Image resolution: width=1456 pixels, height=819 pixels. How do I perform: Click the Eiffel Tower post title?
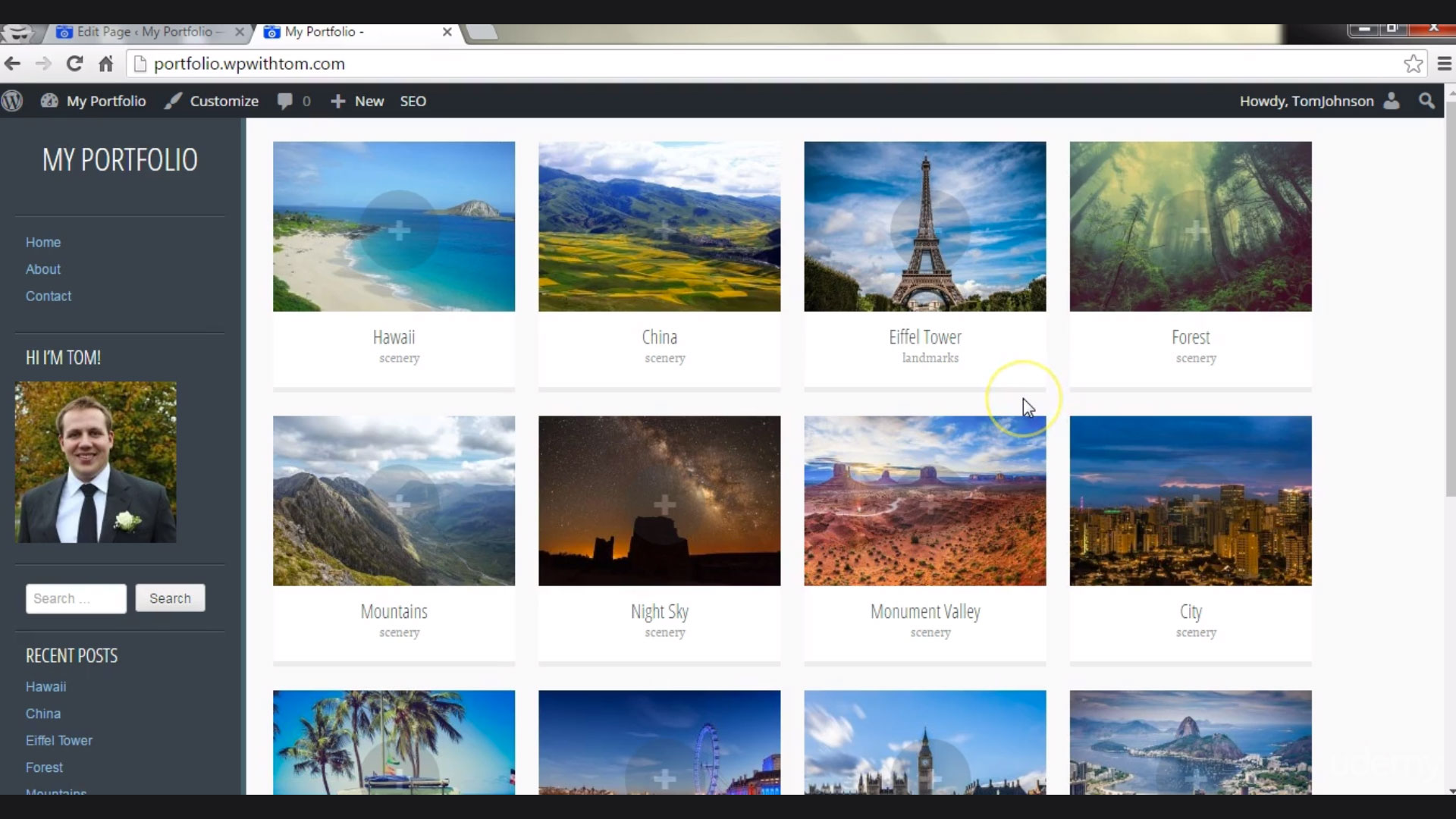924,337
